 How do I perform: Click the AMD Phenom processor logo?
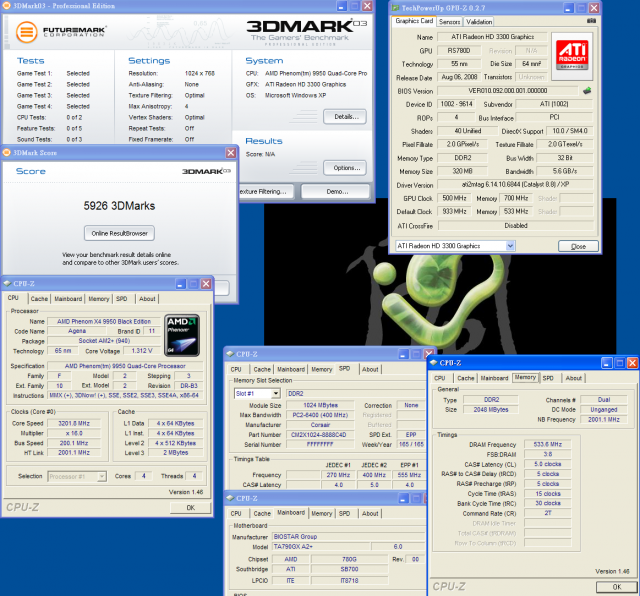pyautogui.click(x=182, y=335)
